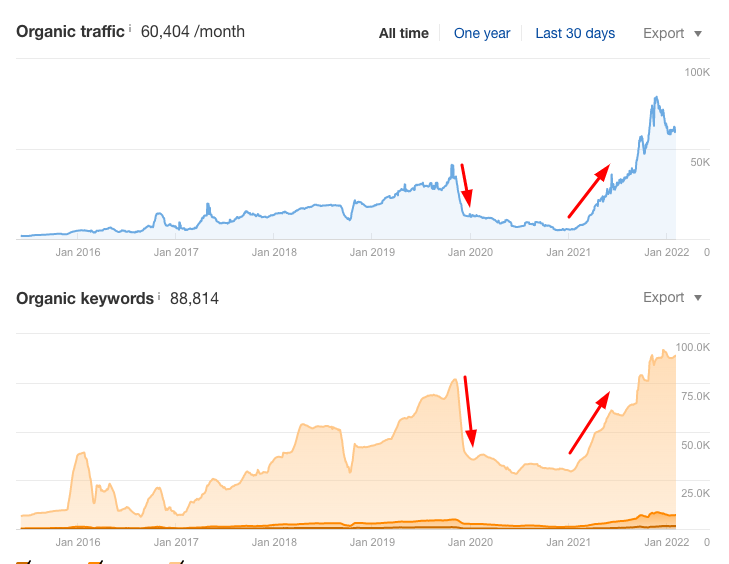Click the 100K label on traffic chart

(696, 73)
